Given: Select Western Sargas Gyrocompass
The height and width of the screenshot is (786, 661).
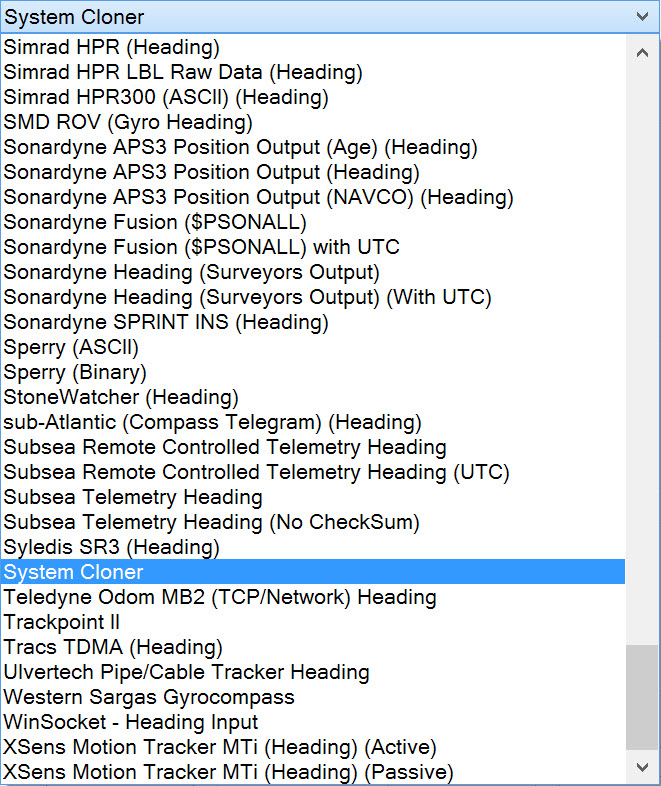Looking at the screenshot, I should (148, 697).
